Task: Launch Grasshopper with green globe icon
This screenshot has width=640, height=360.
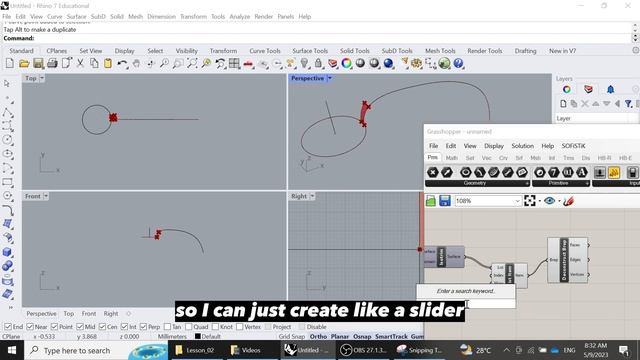Action: pos(444,63)
